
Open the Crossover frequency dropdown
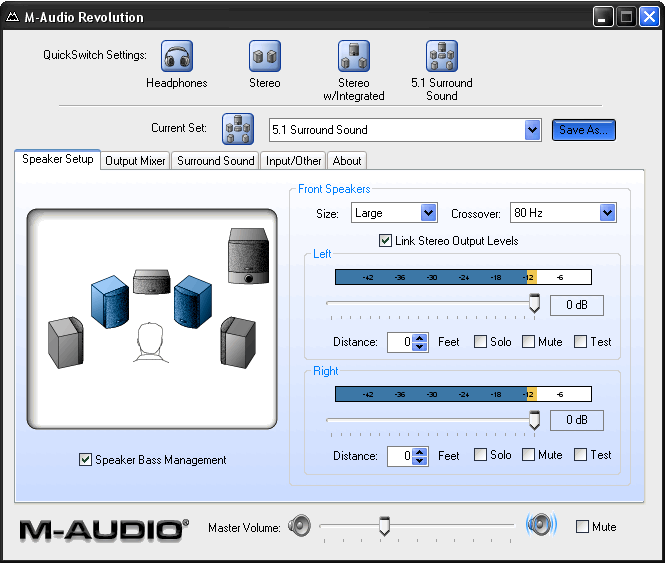coord(607,213)
